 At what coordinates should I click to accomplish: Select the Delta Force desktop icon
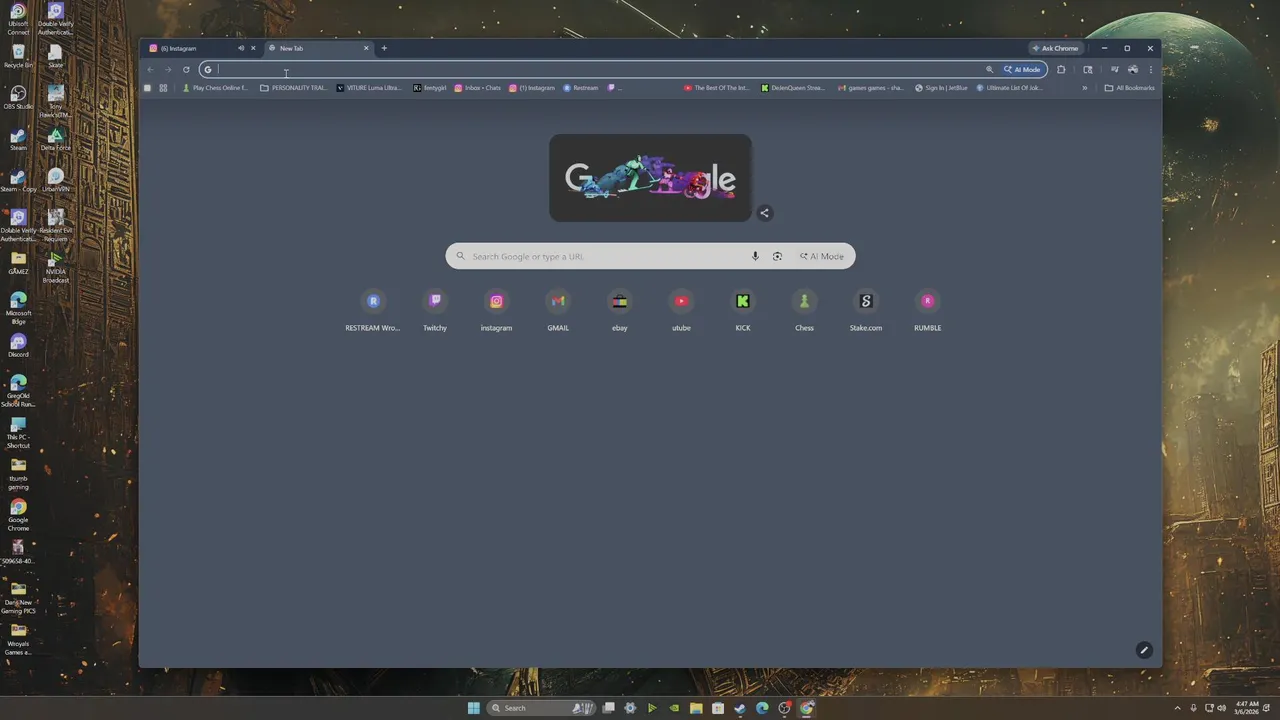56,139
